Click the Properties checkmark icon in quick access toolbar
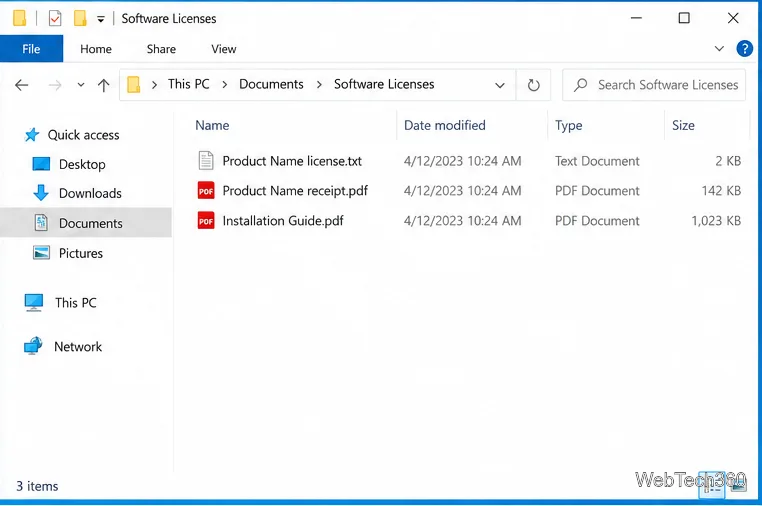The image size is (762, 506). point(55,18)
